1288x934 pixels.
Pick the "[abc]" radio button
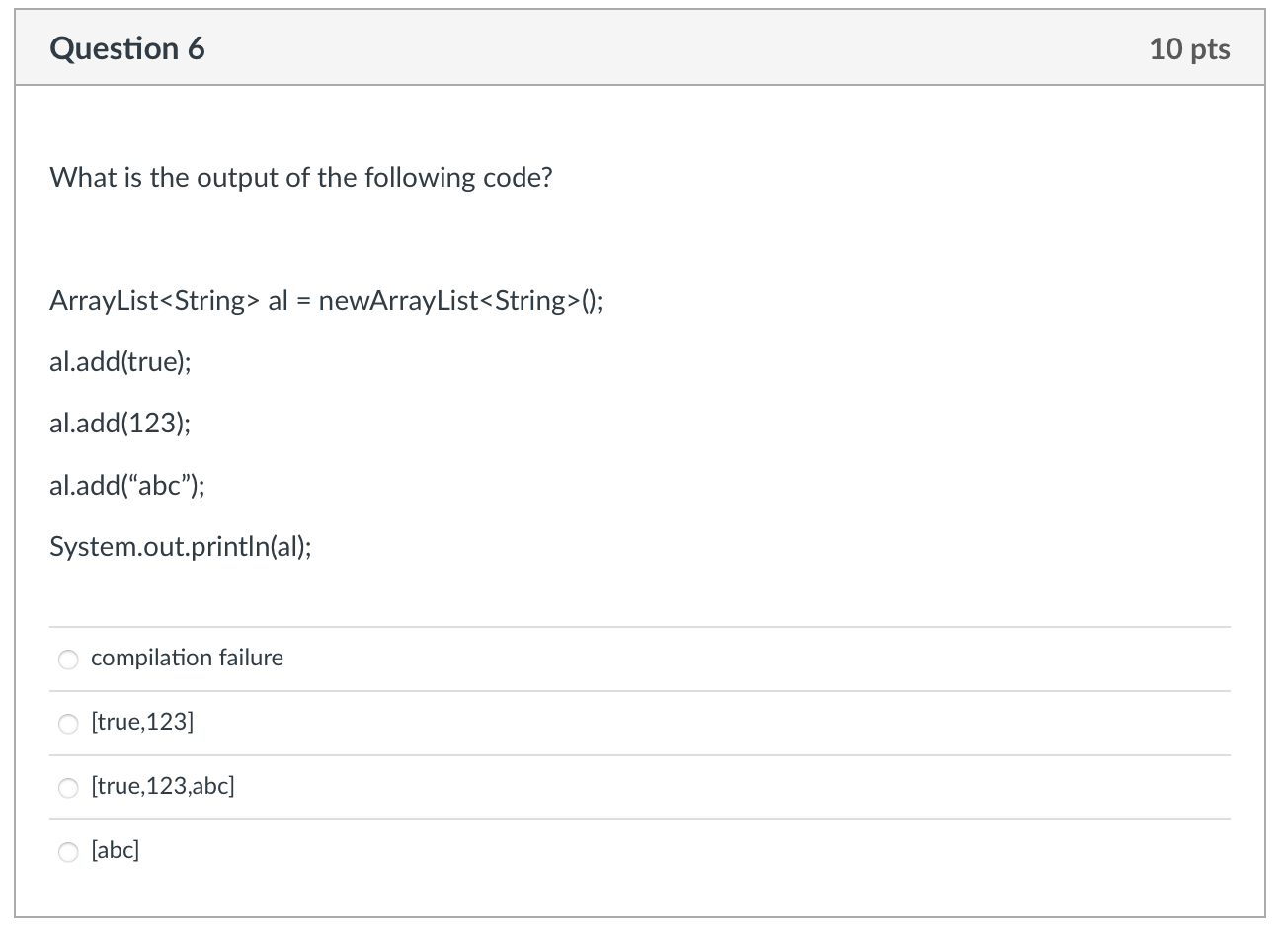[68, 852]
